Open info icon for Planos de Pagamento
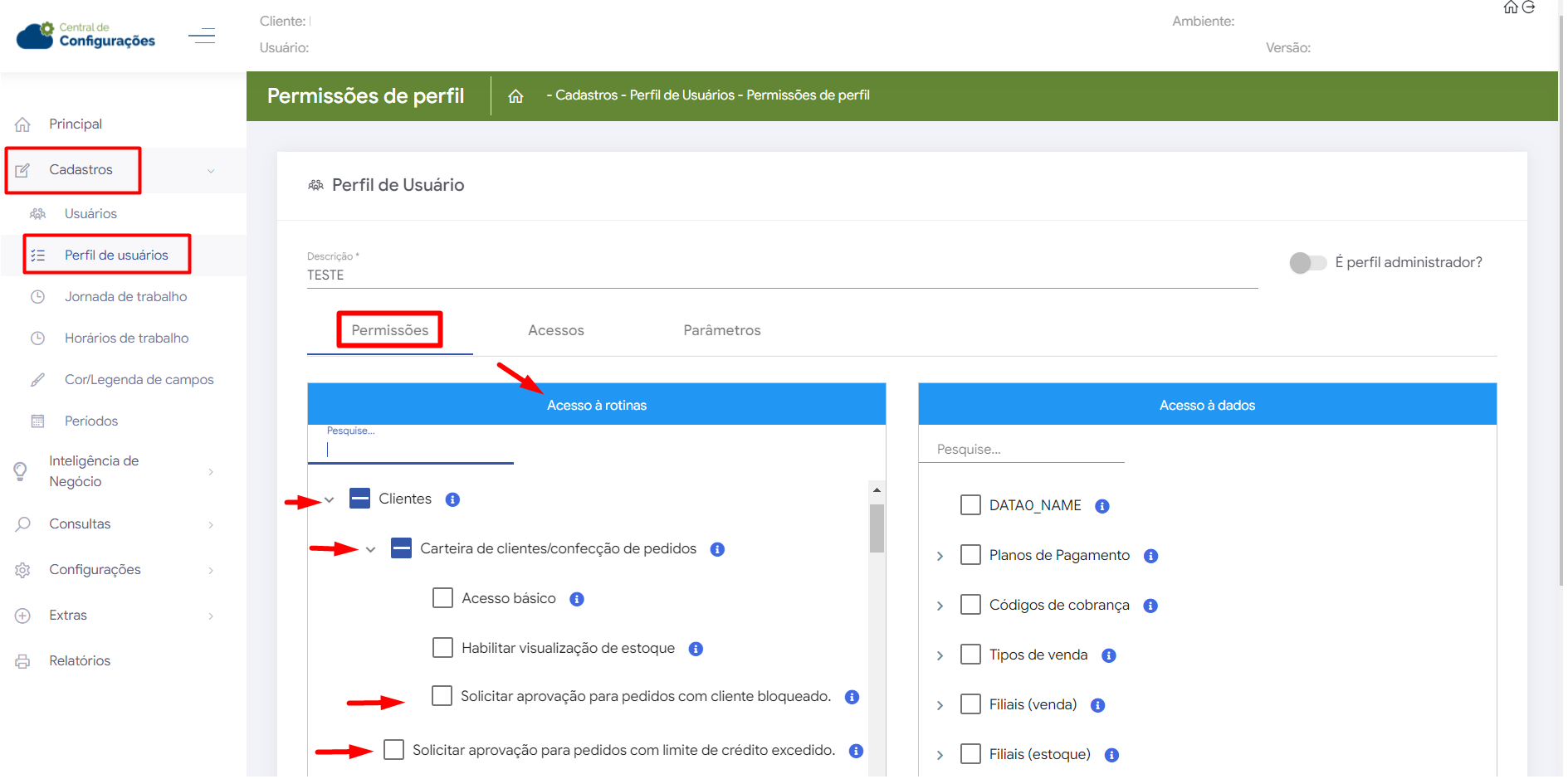 point(1150,556)
